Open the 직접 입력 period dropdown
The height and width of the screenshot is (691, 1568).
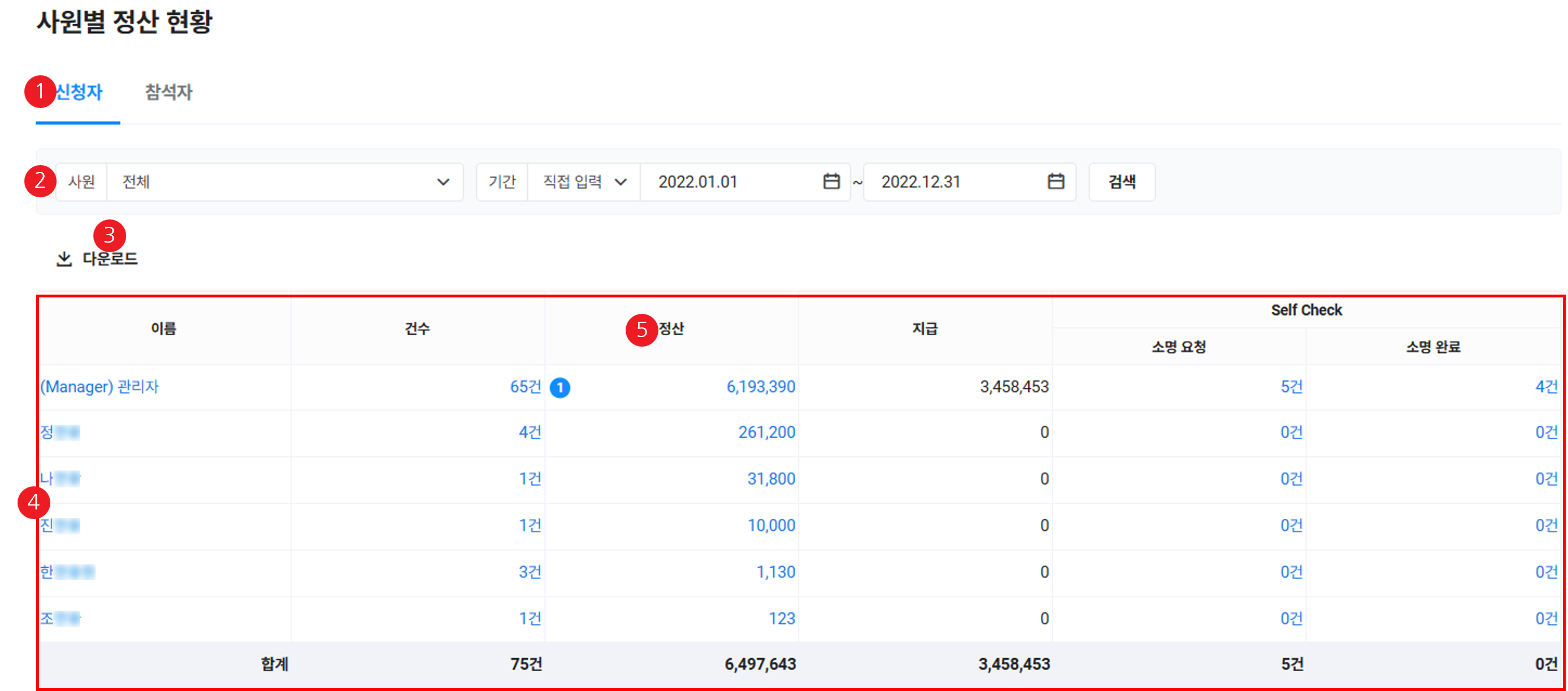tap(583, 182)
